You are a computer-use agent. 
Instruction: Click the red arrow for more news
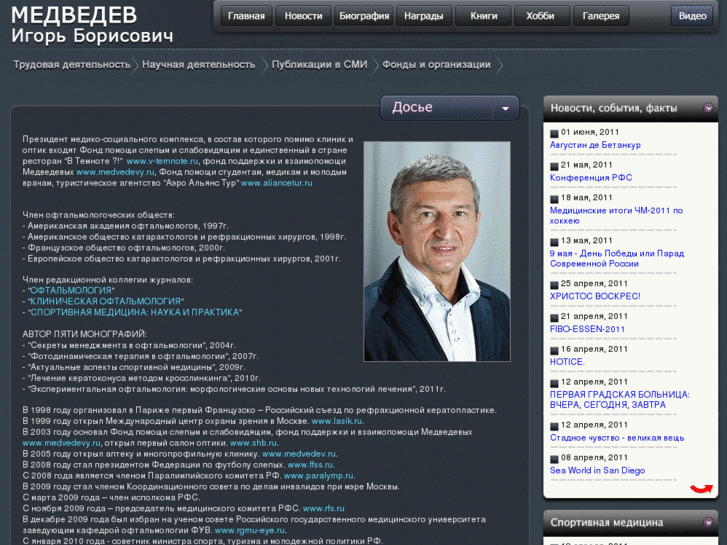pyautogui.click(x=701, y=488)
